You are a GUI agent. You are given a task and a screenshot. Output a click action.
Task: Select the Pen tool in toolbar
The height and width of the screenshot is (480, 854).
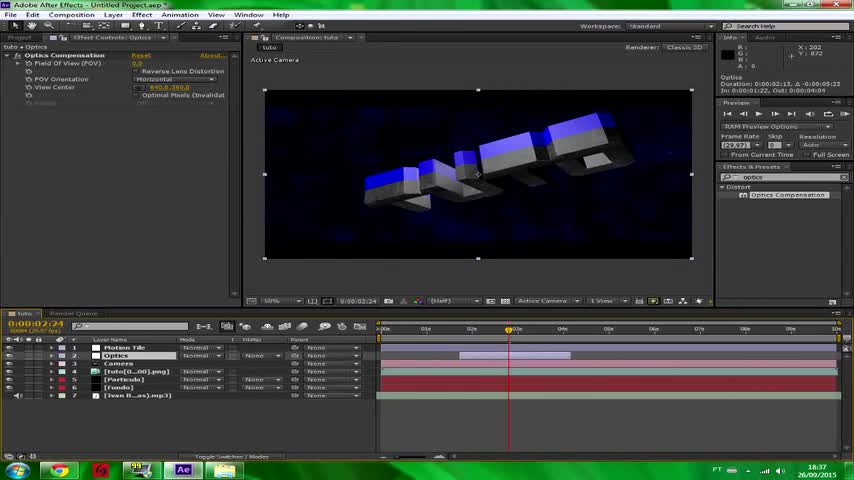[142, 26]
